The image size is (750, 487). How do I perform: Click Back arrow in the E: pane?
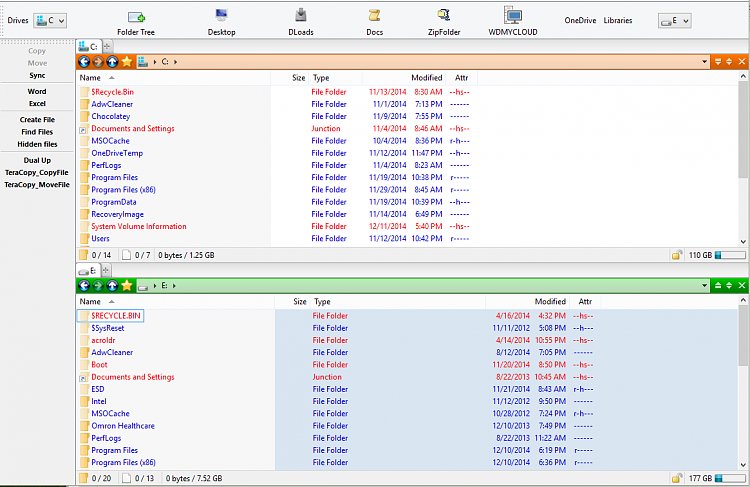84,286
